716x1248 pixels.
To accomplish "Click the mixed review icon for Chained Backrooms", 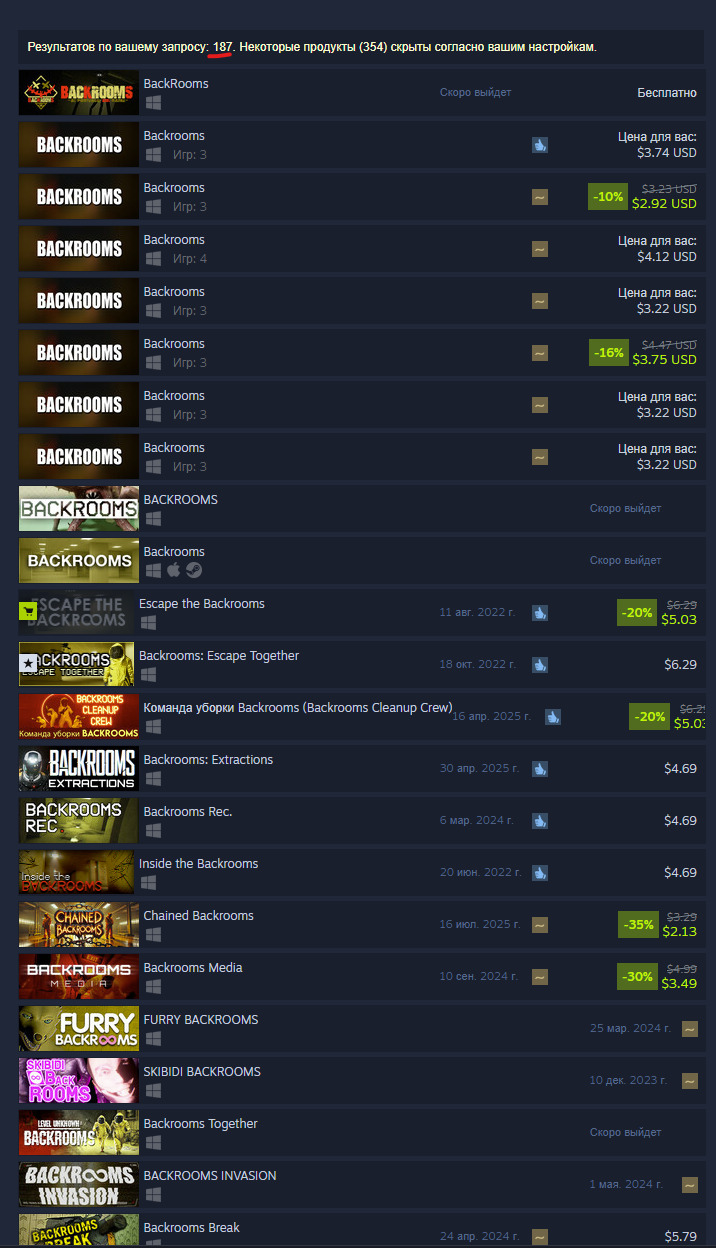I will pyautogui.click(x=540, y=924).
